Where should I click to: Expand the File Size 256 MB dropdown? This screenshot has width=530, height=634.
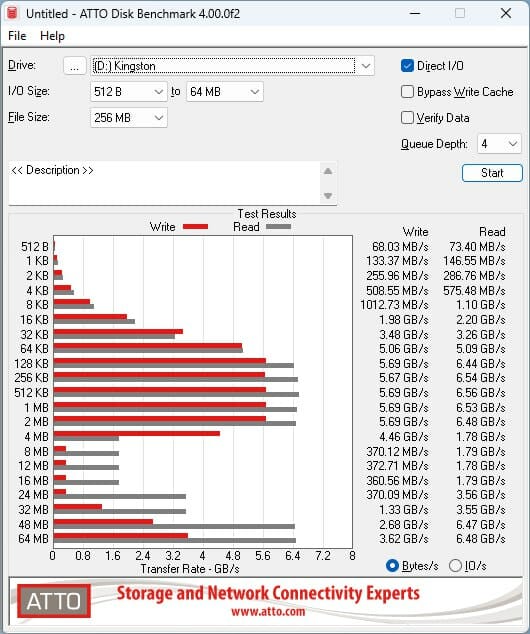(x=129, y=118)
